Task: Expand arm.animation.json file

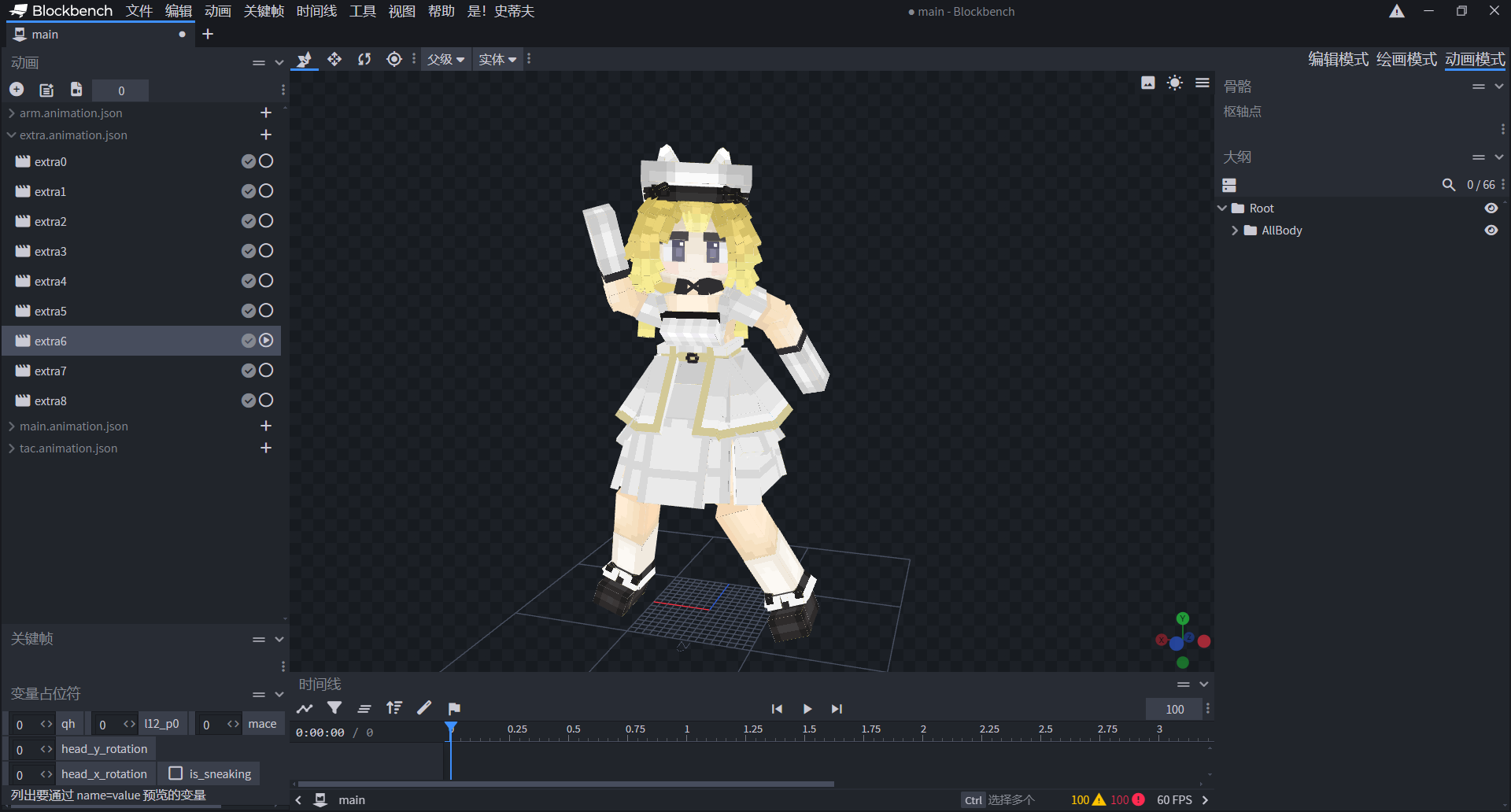Action: tap(12, 113)
